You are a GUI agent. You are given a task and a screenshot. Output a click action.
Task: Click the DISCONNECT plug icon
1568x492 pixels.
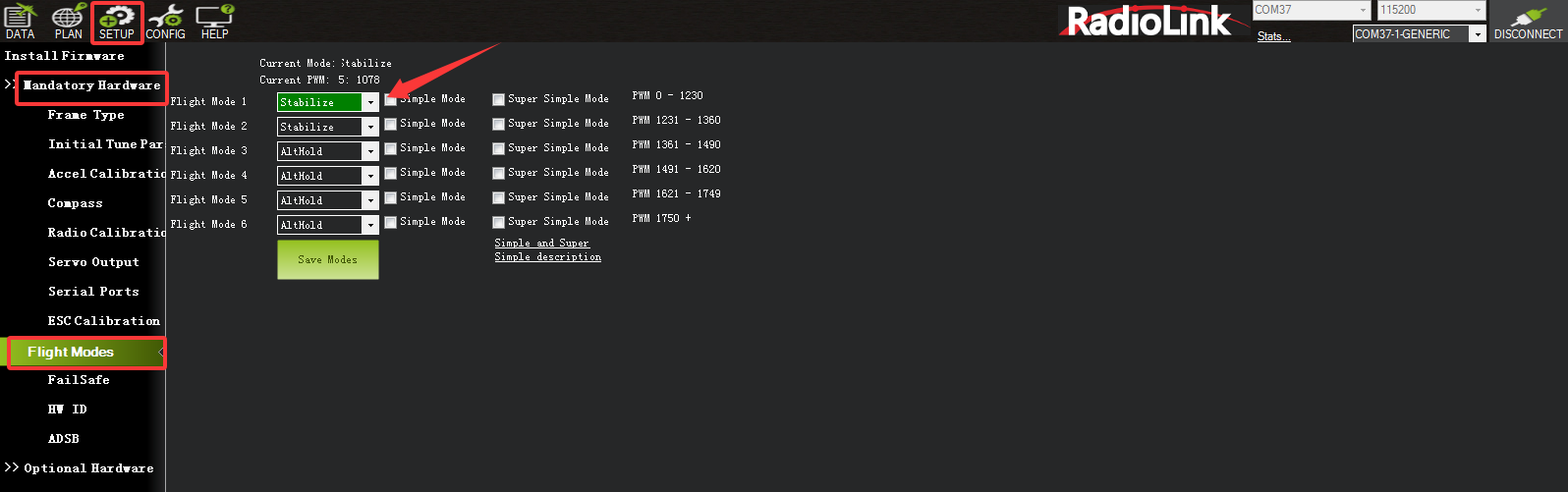(1528, 22)
